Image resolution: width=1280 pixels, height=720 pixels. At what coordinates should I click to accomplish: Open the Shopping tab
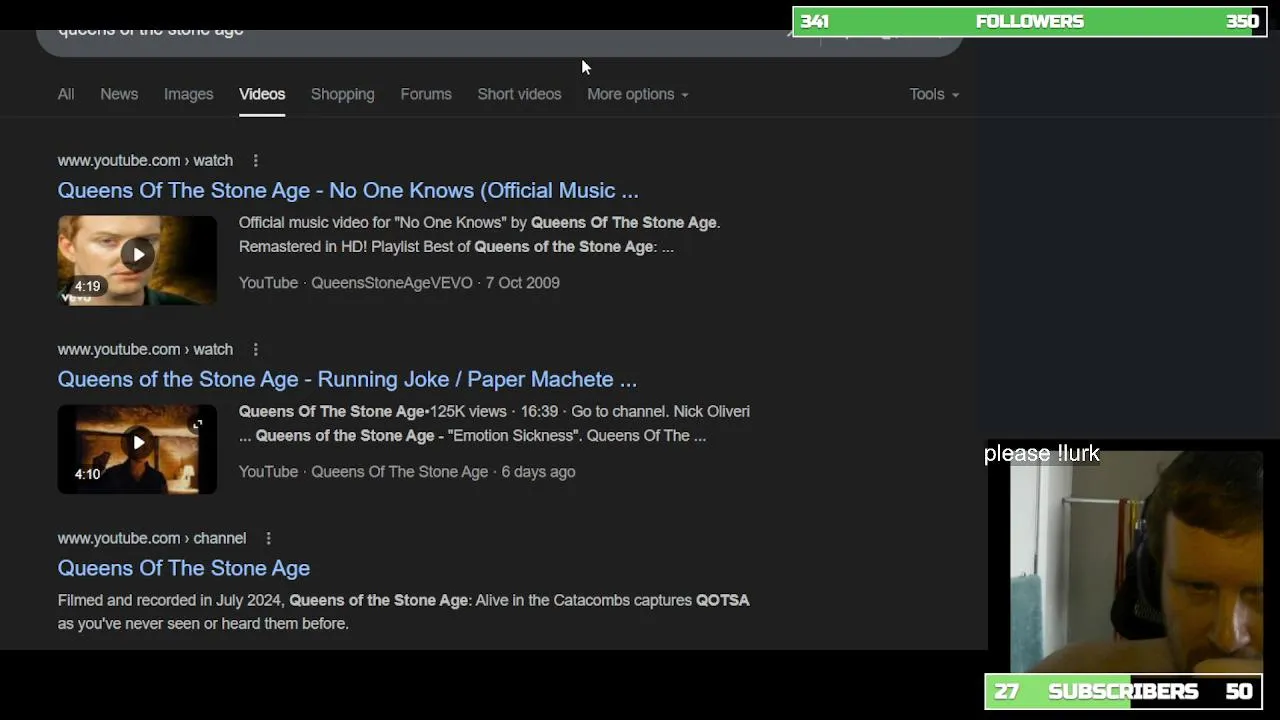(343, 94)
